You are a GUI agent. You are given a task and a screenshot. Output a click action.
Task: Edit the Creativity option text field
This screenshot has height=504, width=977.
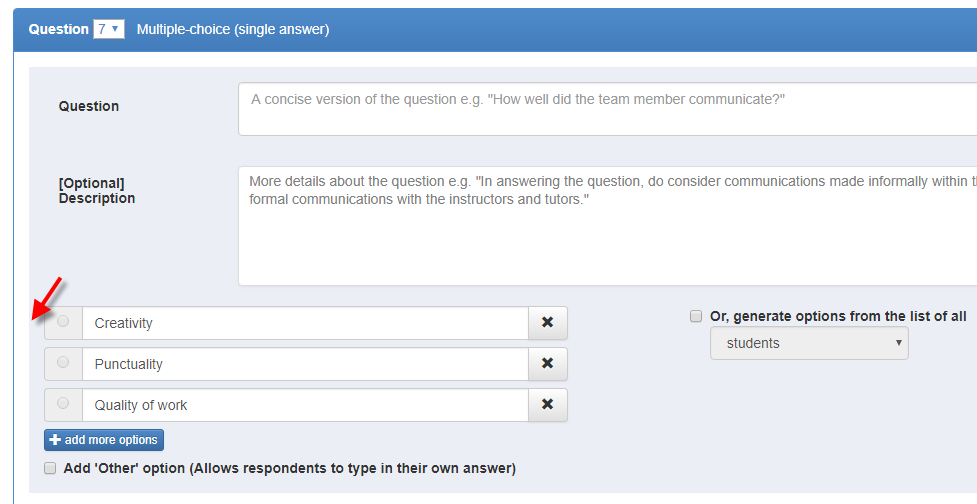click(x=305, y=323)
